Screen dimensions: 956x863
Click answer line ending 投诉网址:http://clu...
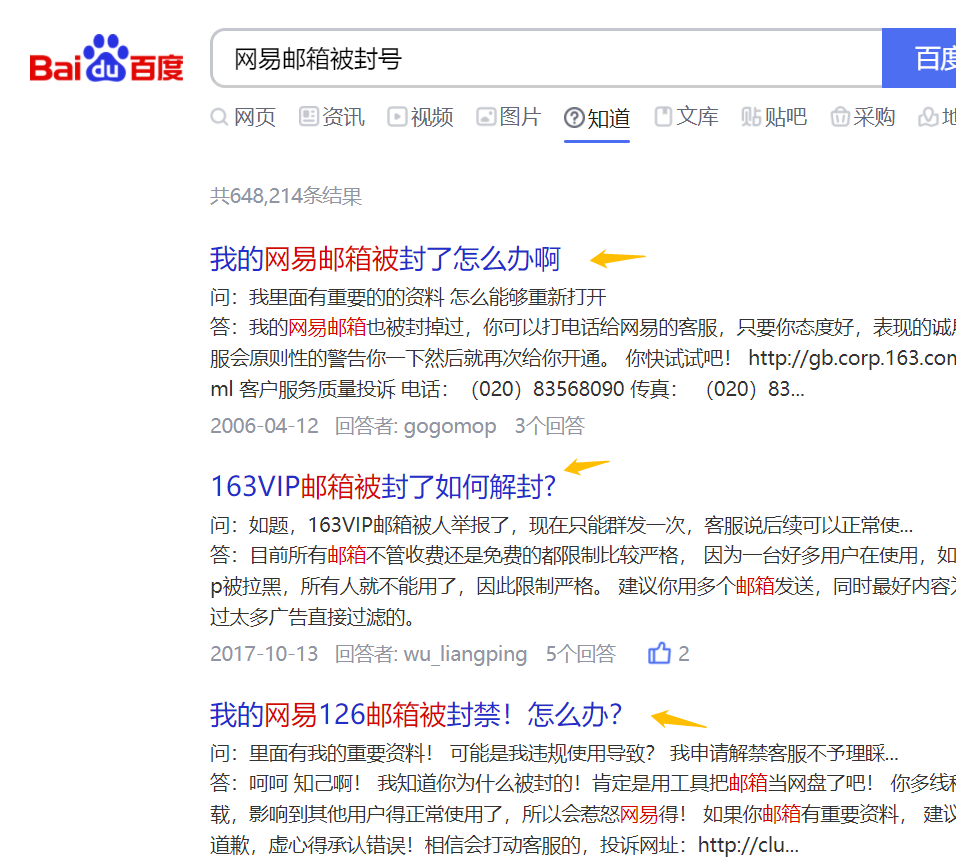504,845
